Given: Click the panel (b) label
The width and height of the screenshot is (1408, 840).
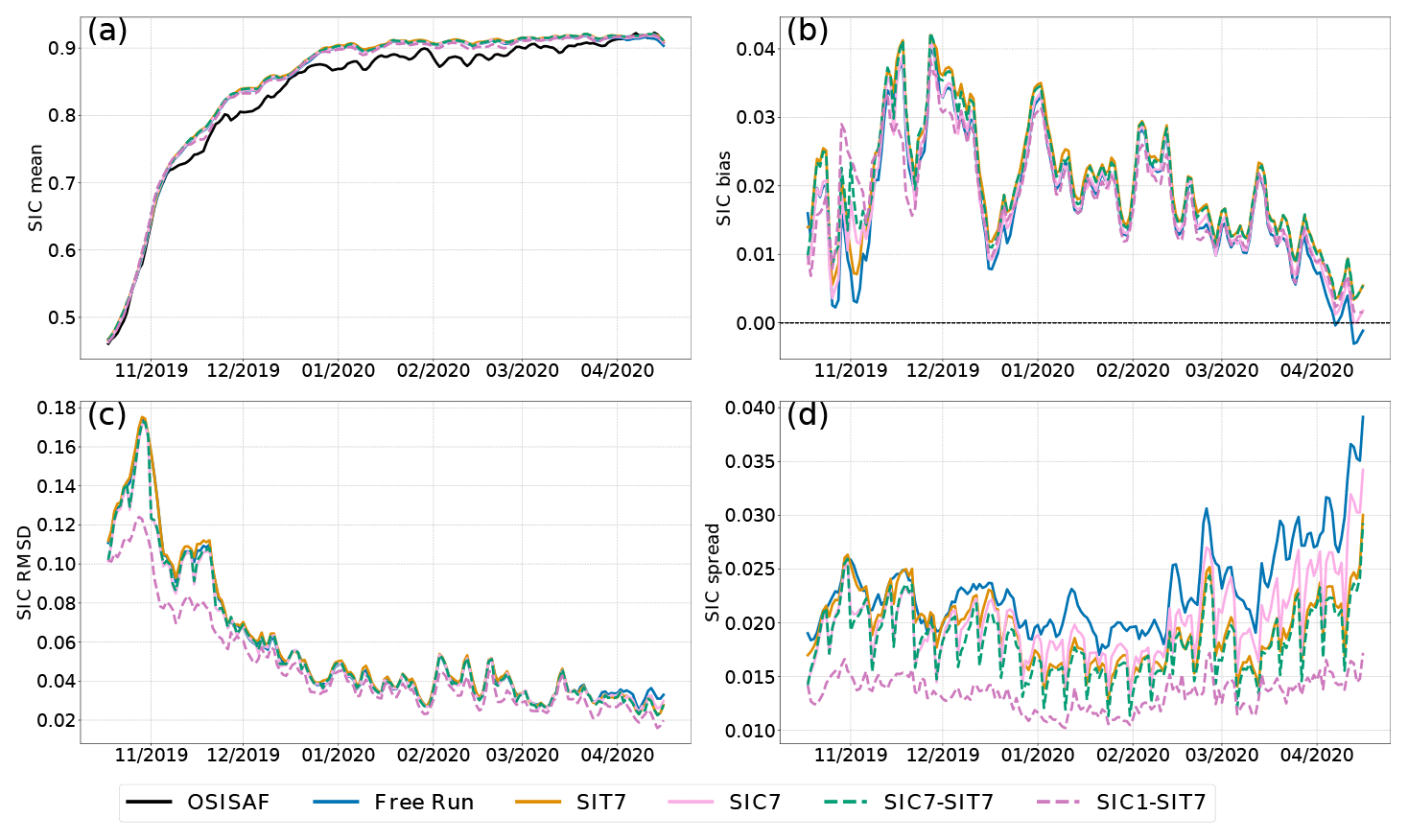Looking at the screenshot, I should tap(808, 31).
